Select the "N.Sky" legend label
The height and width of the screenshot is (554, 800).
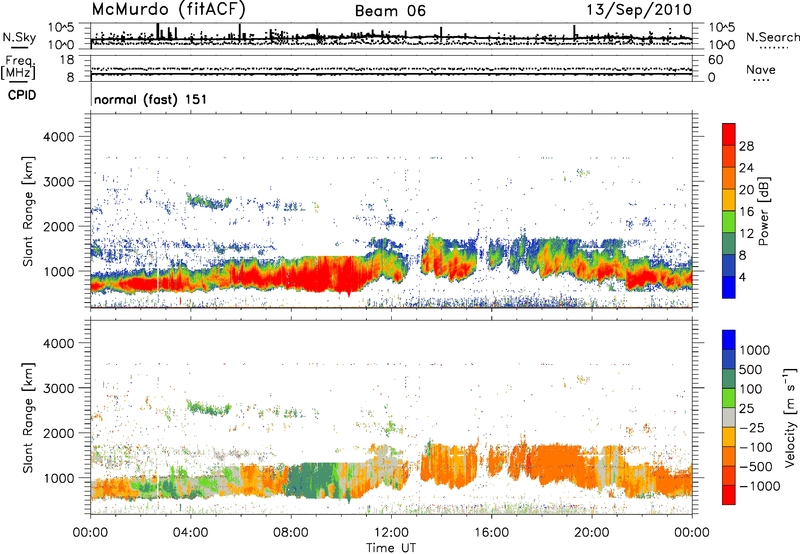19,37
